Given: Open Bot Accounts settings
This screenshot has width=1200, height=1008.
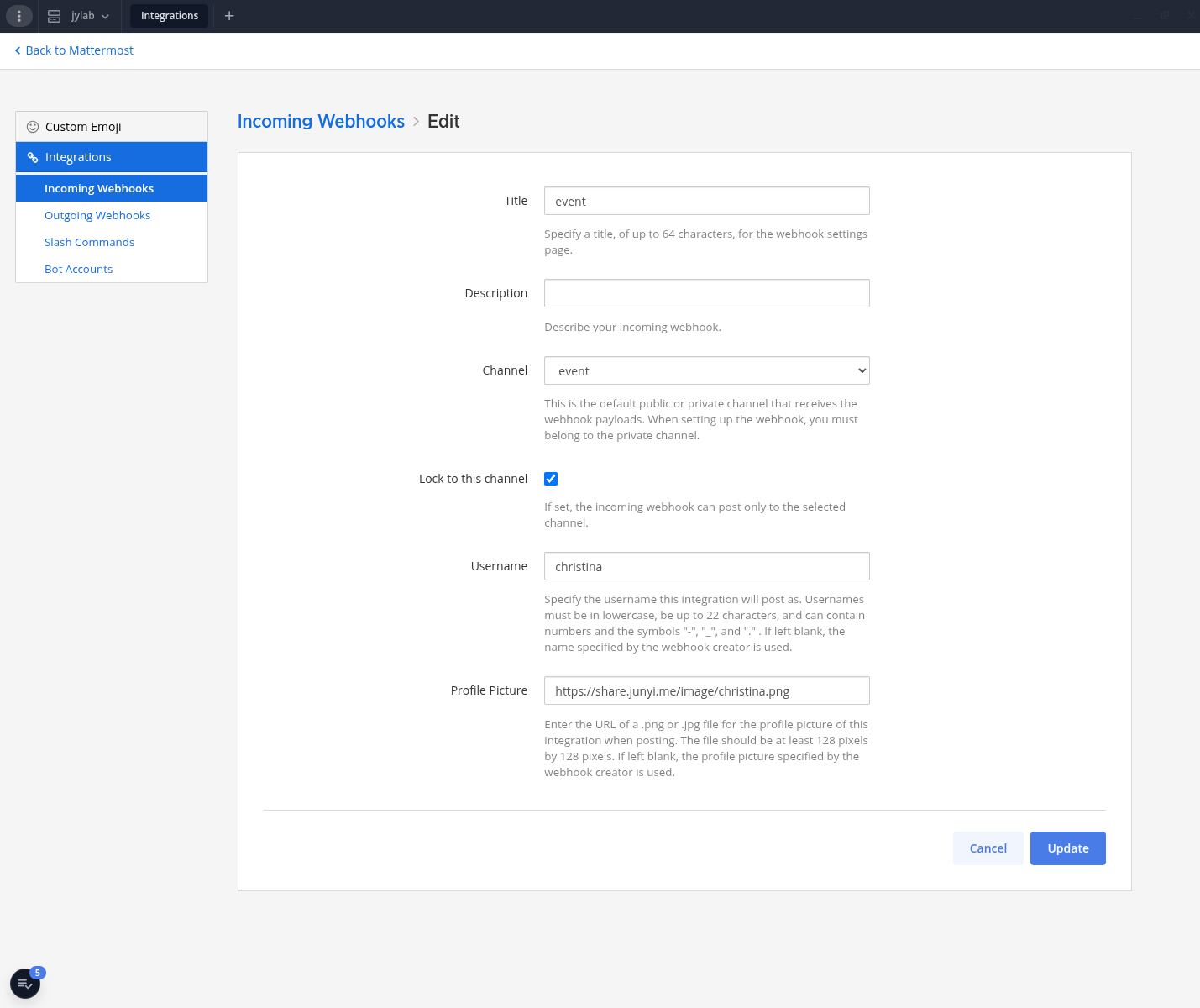Looking at the screenshot, I should 78,269.
